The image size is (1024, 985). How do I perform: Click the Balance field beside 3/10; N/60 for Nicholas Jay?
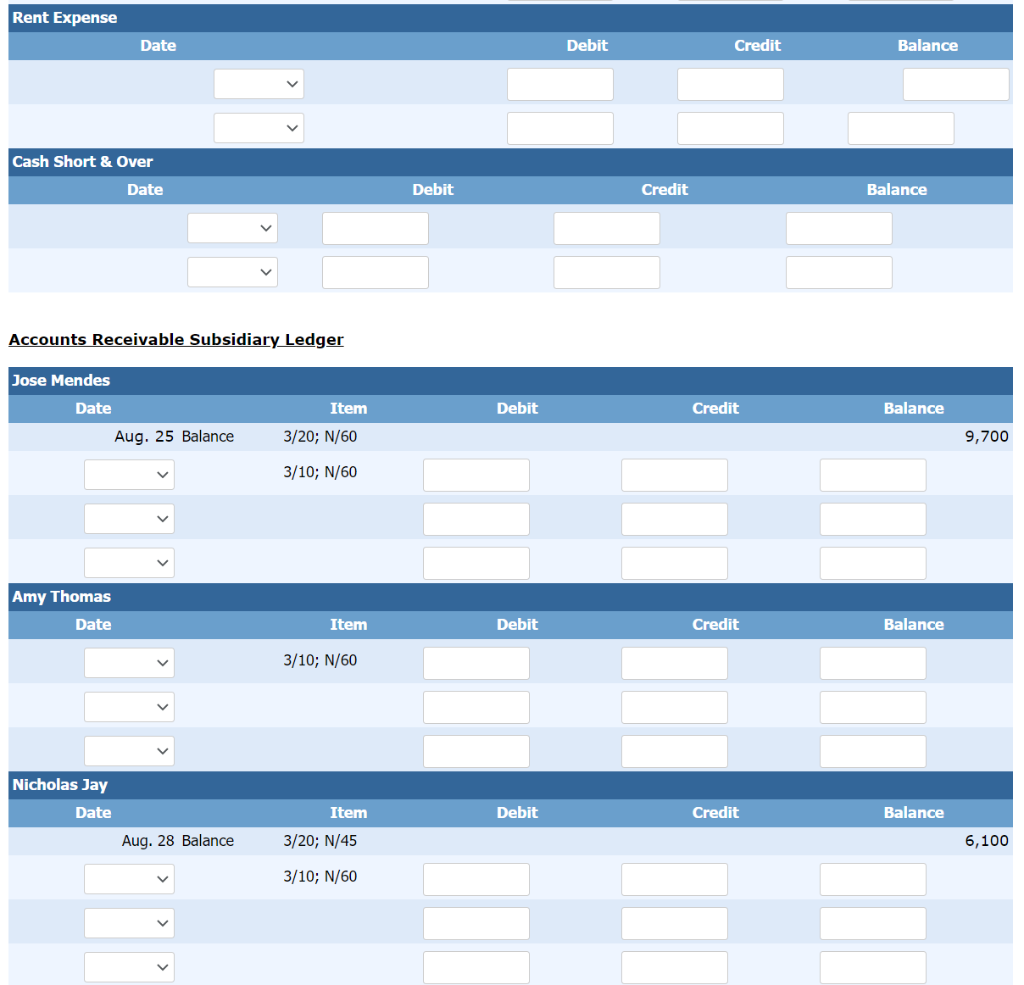[872, 879]
